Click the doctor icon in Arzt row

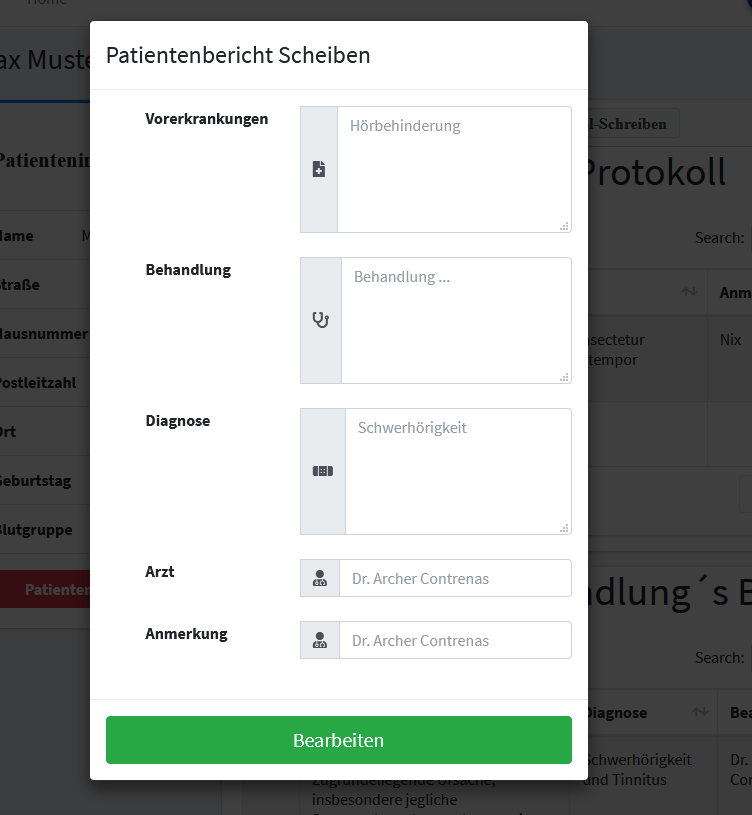click(x=320, y=578)
